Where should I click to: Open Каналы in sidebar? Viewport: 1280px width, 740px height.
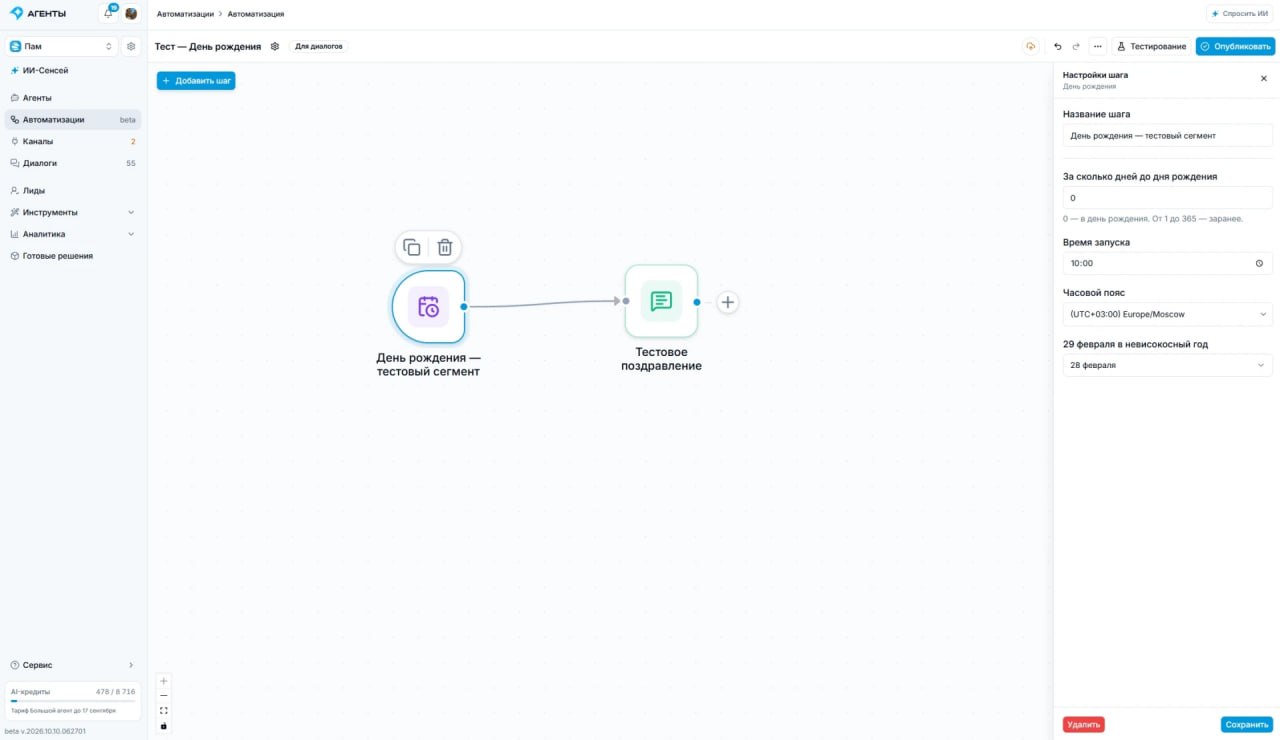coord(72,141)
